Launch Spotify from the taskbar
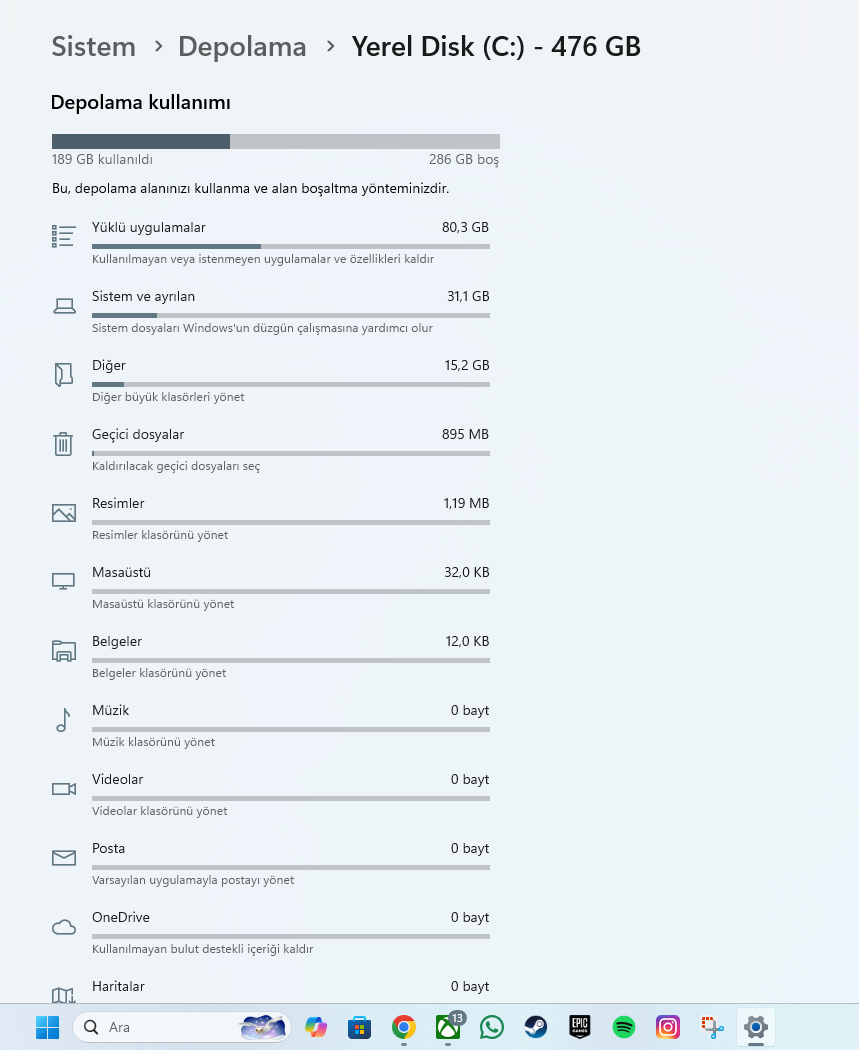859x1050 pixels. (624, 1027)
